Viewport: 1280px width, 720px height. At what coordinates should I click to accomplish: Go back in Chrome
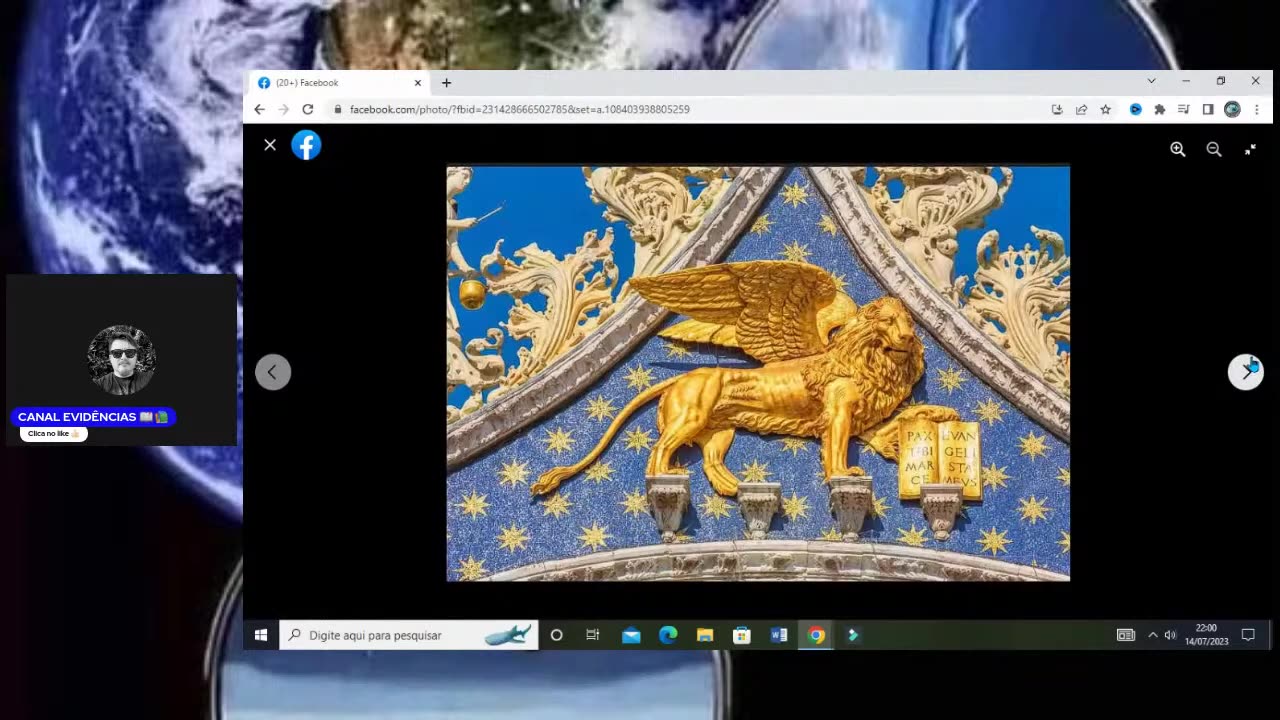click(x=260, y=109)
